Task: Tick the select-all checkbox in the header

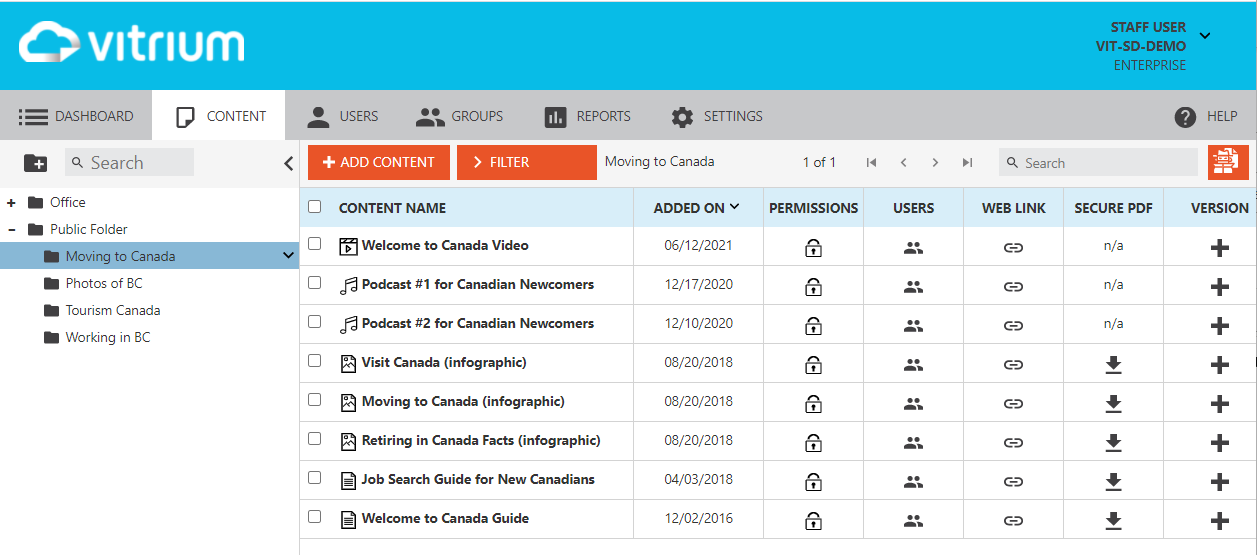Action: click(315, 207)
